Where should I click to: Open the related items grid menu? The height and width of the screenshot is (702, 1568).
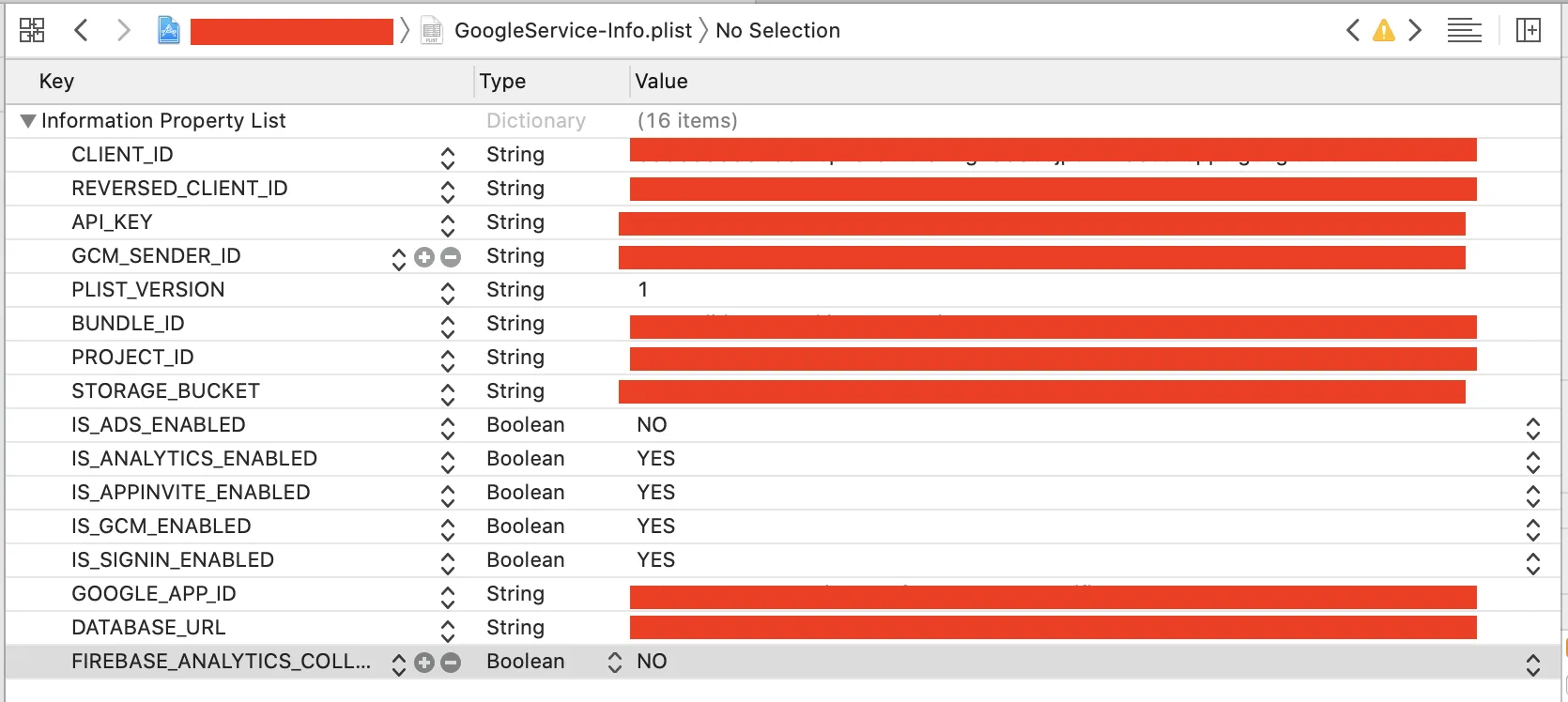(32, 30)
